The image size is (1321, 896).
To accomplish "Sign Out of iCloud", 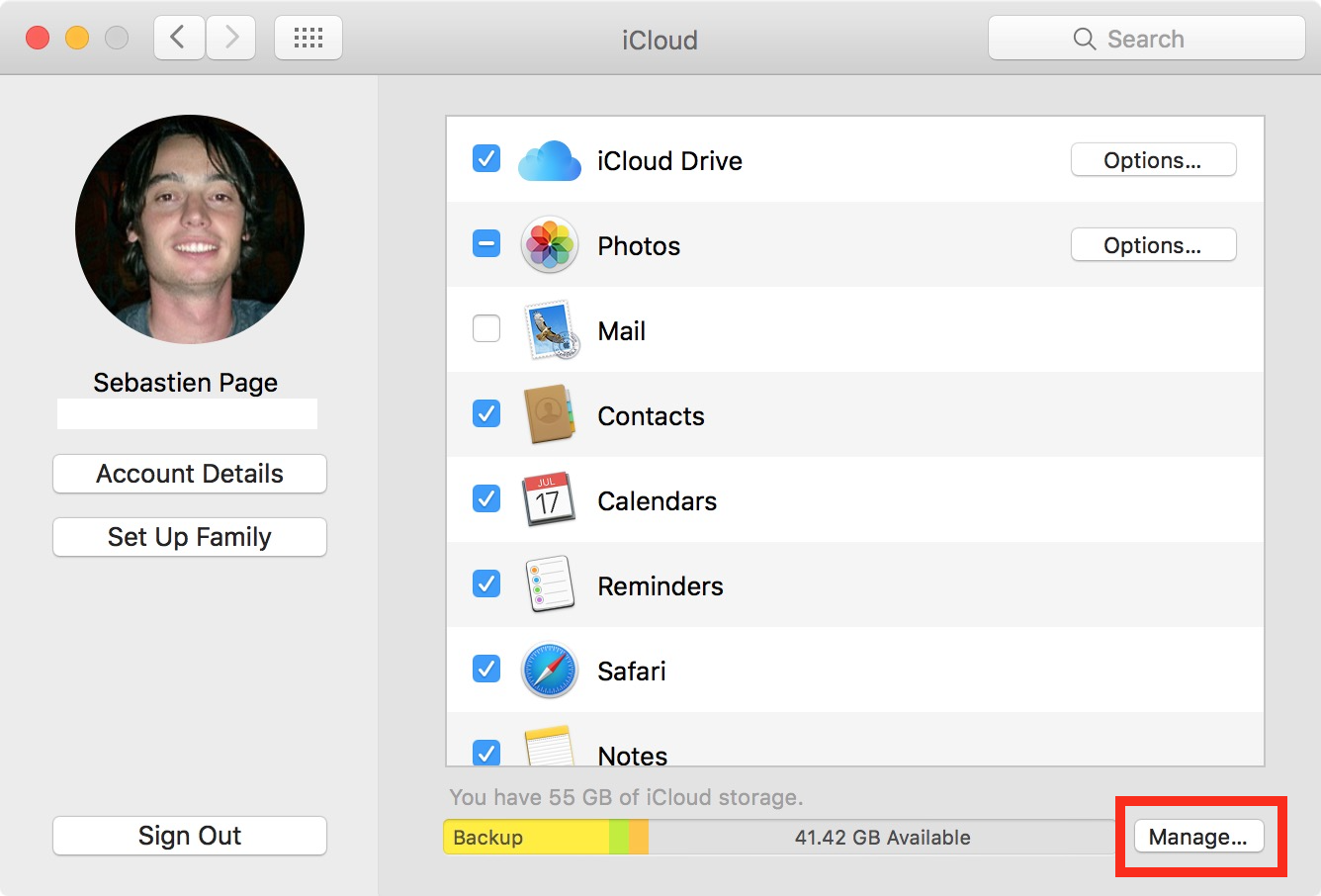I will 190,836.
